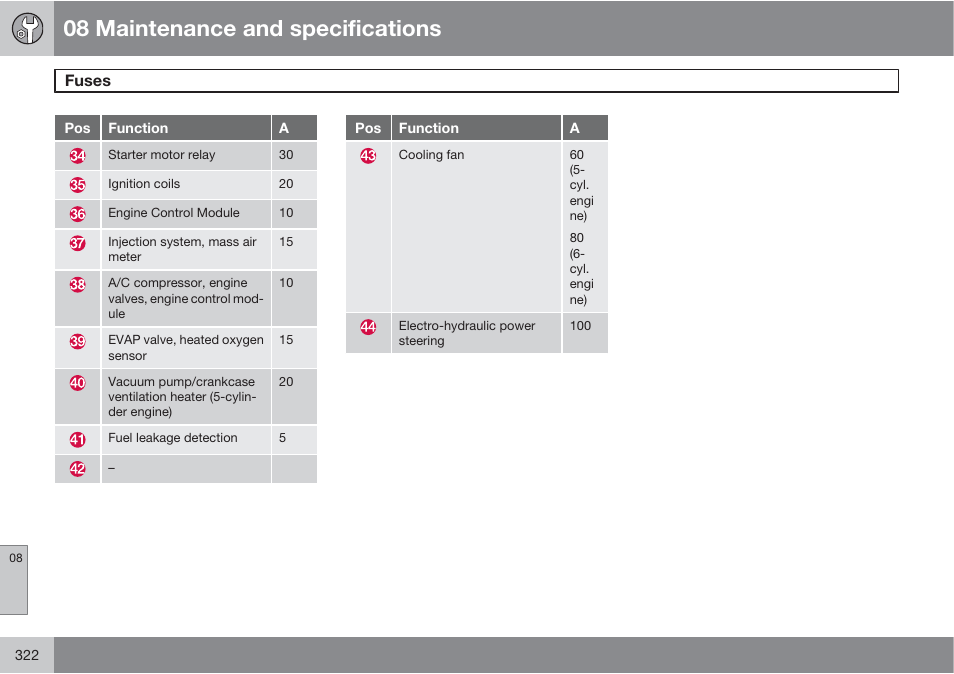Click 'Electro-hydraulic power steering' text
The width and height of the screenshot is (954, 674).
(x=467, y=333)
